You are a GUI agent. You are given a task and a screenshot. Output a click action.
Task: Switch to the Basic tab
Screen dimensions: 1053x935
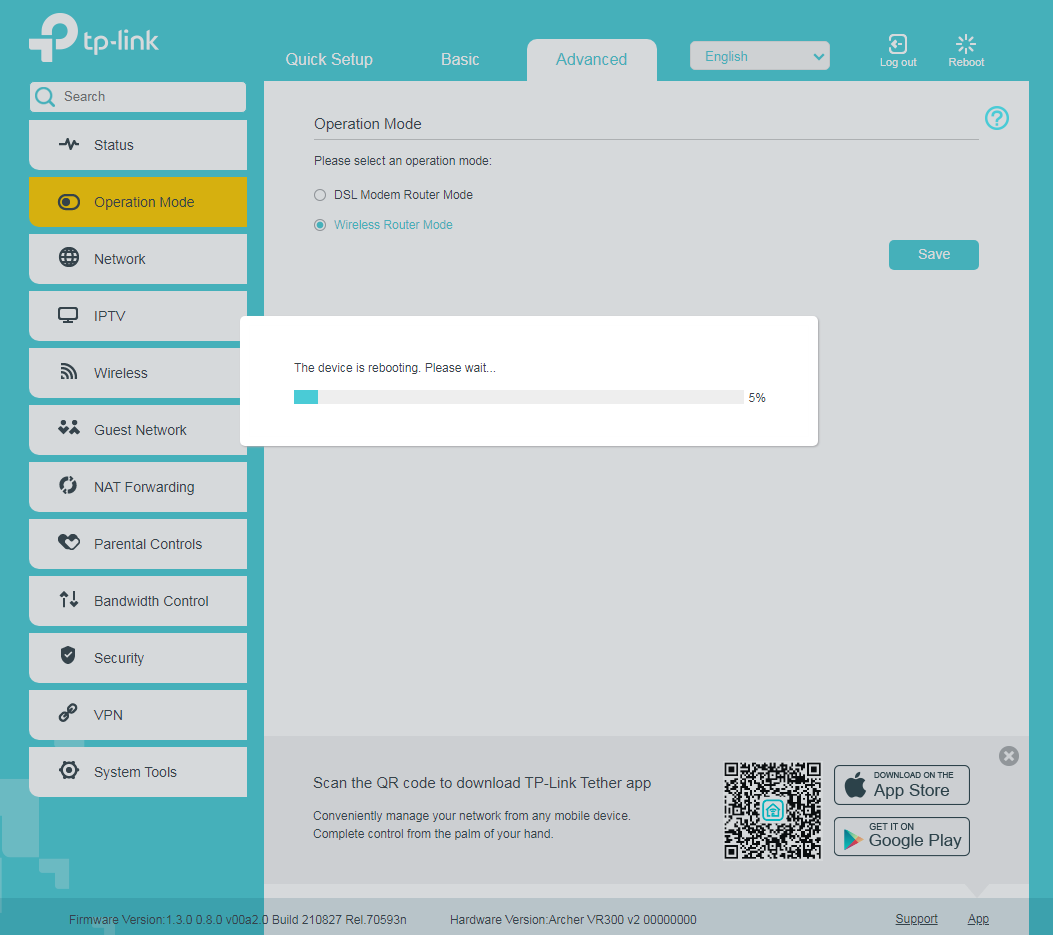coord(460,59)
